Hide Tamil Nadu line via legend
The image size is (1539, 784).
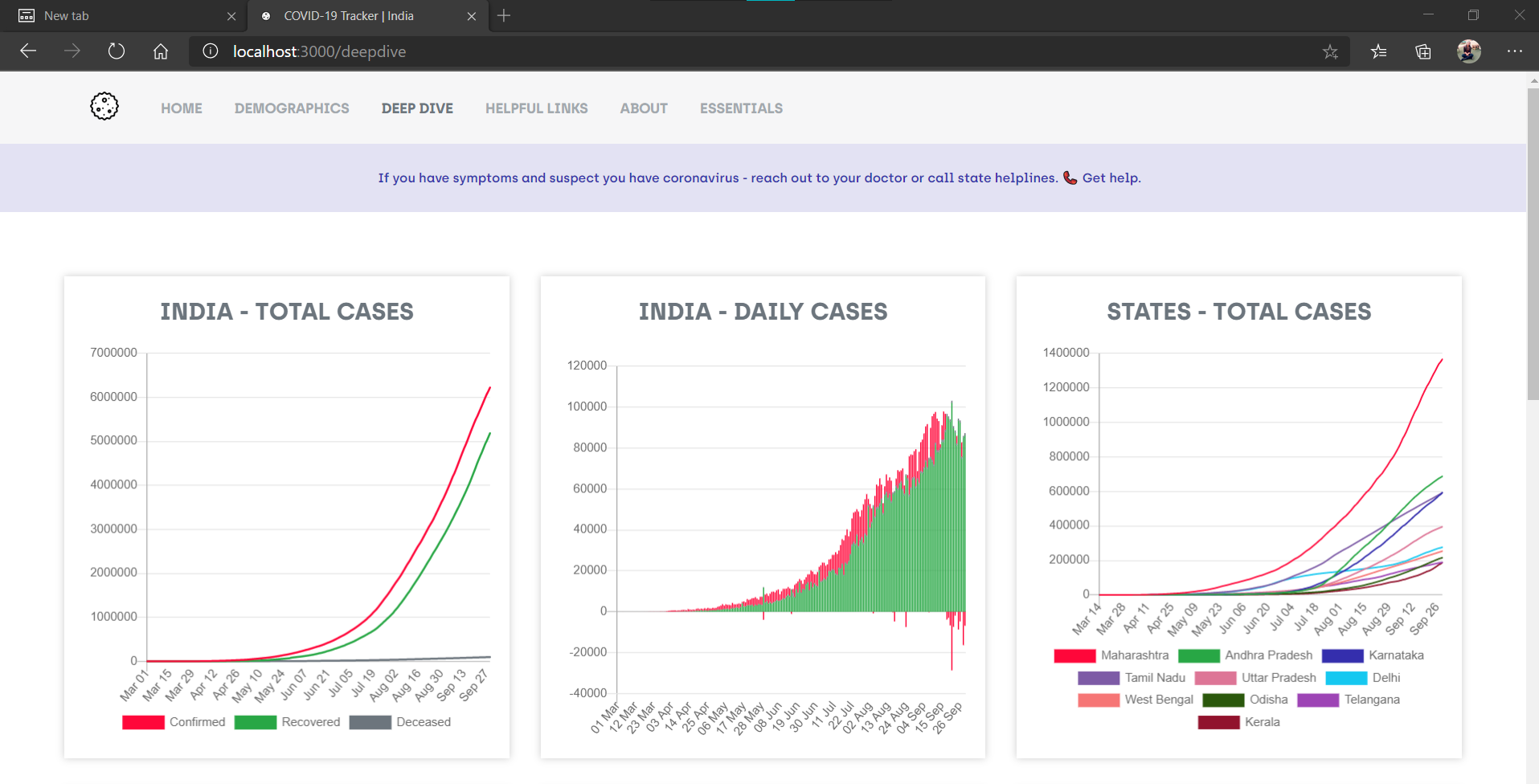click(x=1132, y=678)
